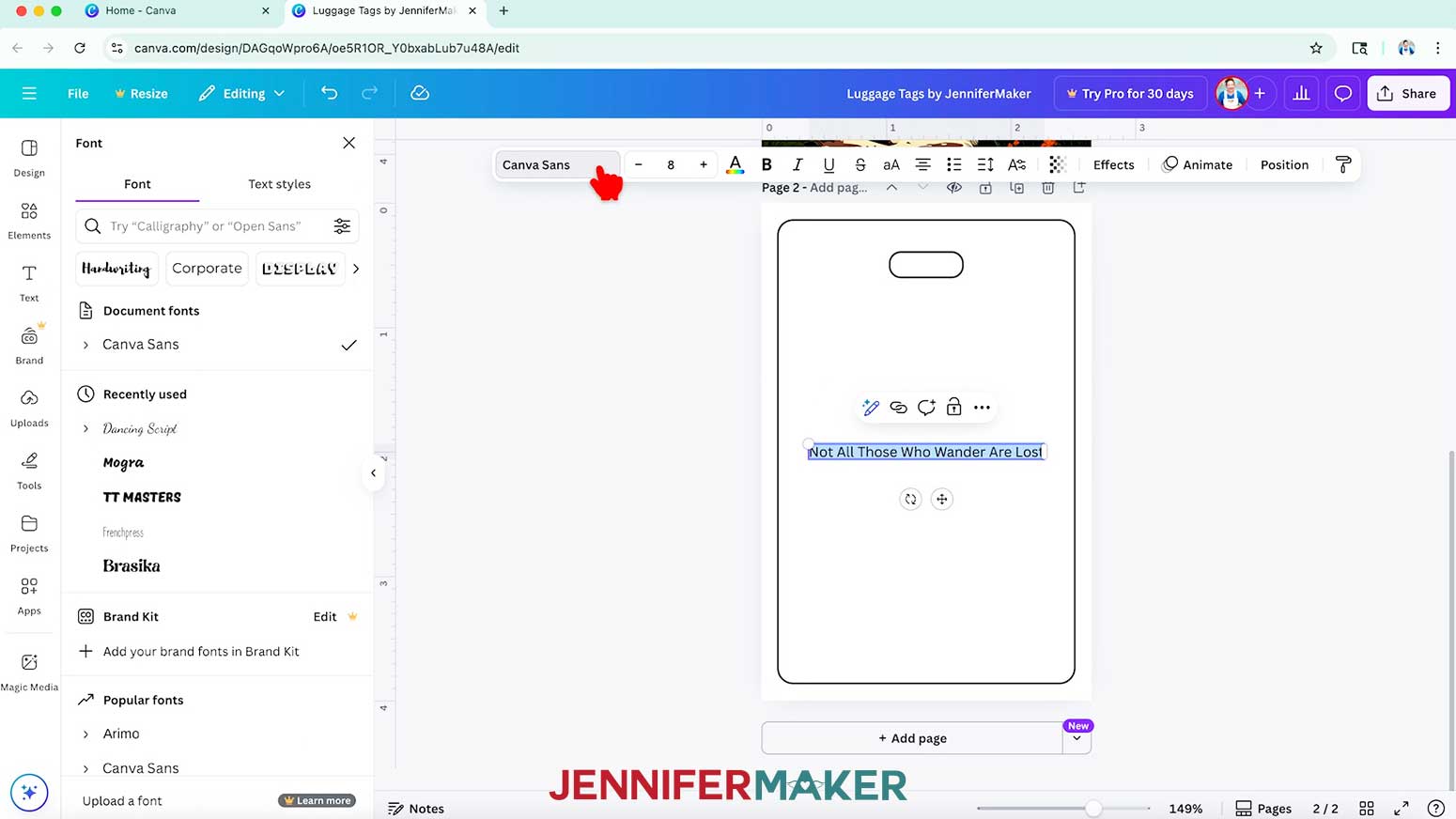This screenshot has width=1456, height=819.
Task: Open the Brand panel
Action: click(29, 346)
